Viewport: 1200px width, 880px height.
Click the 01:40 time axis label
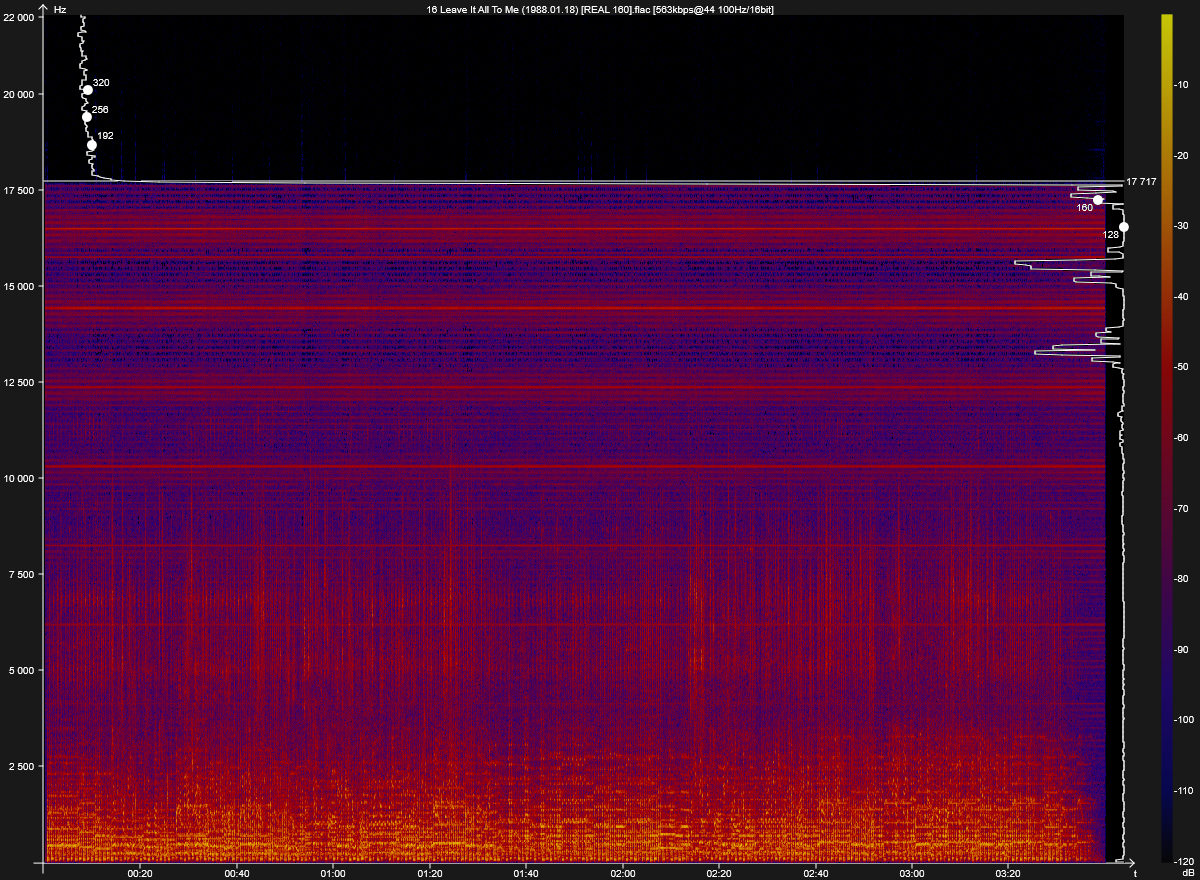coord(526,873)
